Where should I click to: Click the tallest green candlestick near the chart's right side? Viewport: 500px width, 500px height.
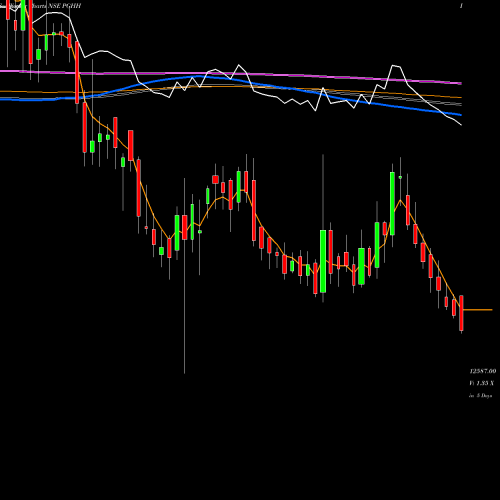coord(392,204)
